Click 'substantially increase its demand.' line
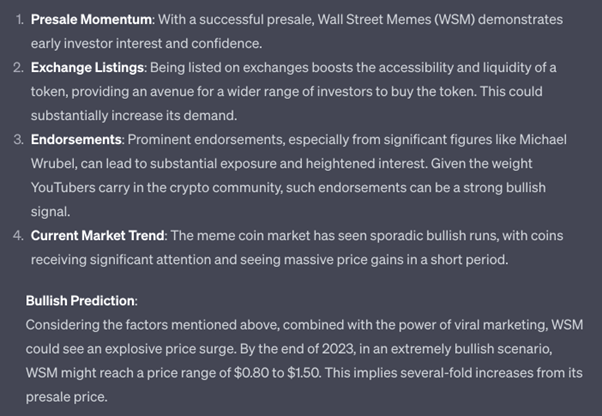602x416 pixels. coord(134,116)
